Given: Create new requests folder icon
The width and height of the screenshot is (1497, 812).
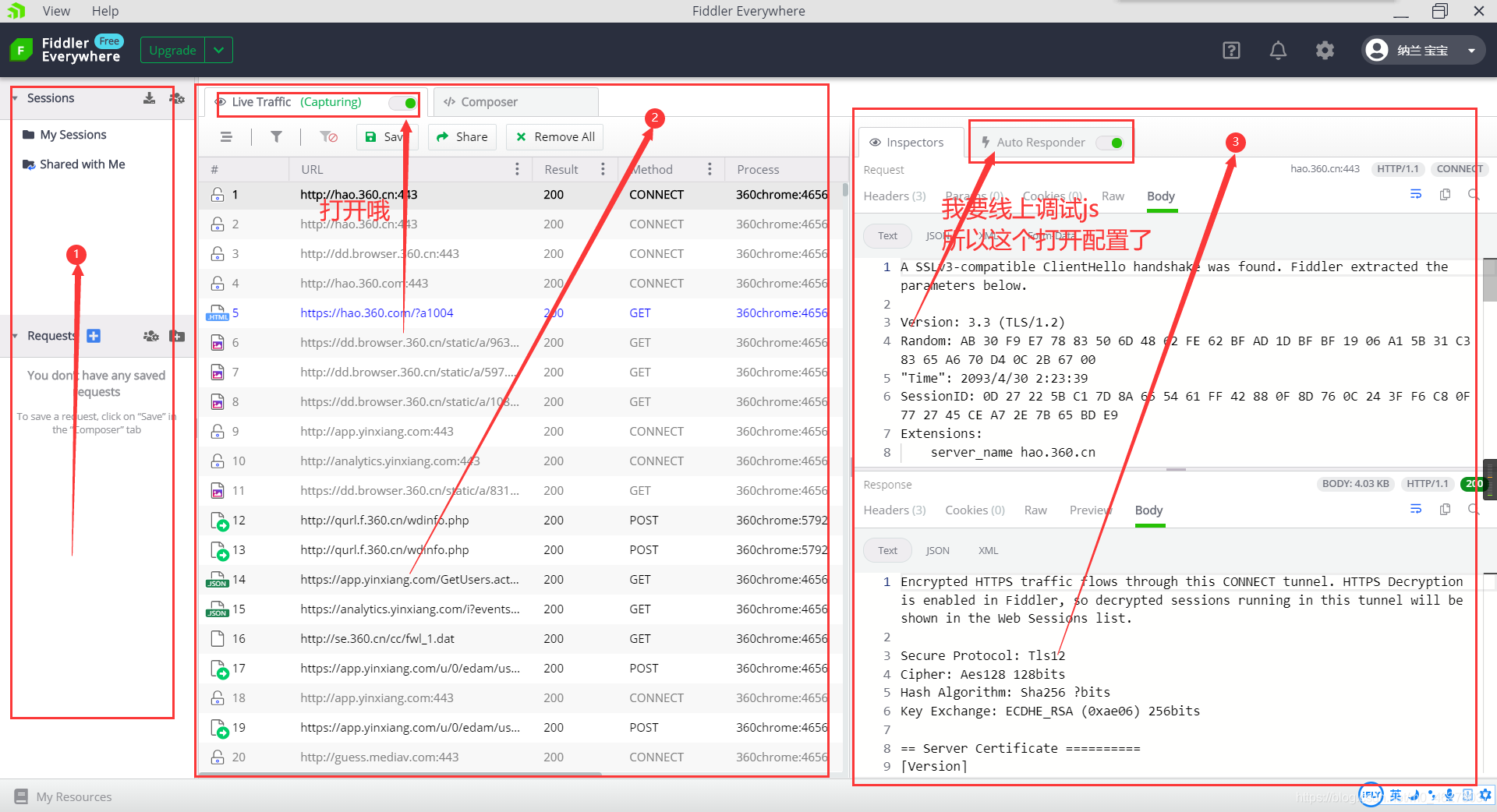Looking at the screenshot, I should coord(177,336).
